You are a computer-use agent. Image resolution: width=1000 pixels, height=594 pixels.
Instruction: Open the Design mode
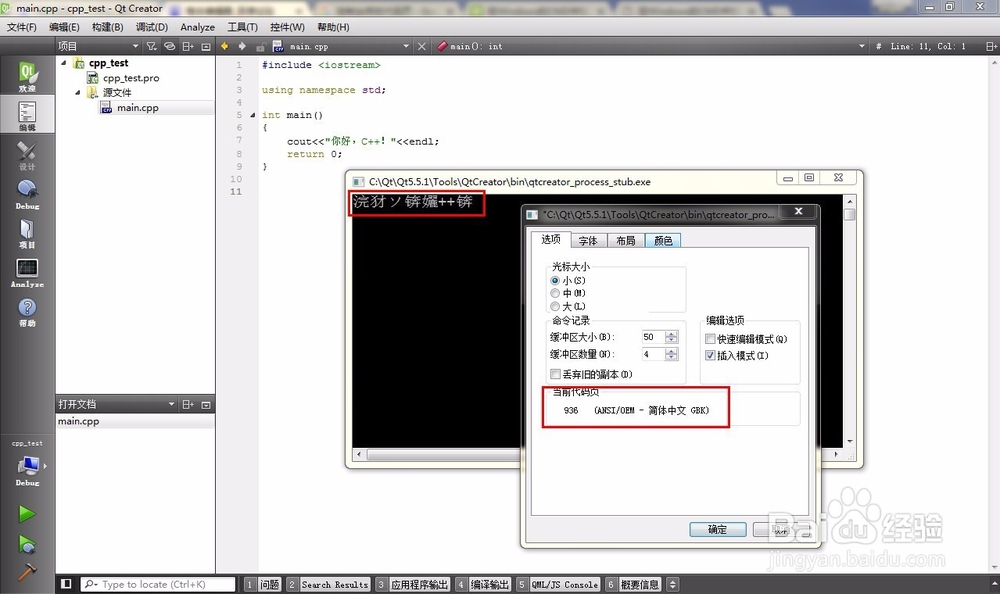pos(27,156)
